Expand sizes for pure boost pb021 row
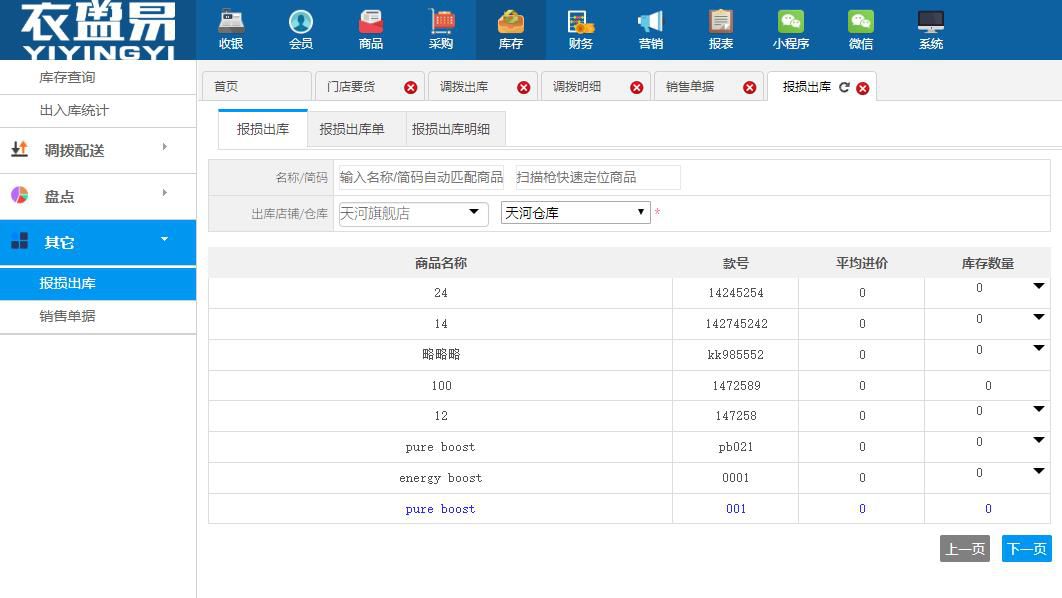The height and width of the screenshot is (598, 1062). coord(1038,442)
